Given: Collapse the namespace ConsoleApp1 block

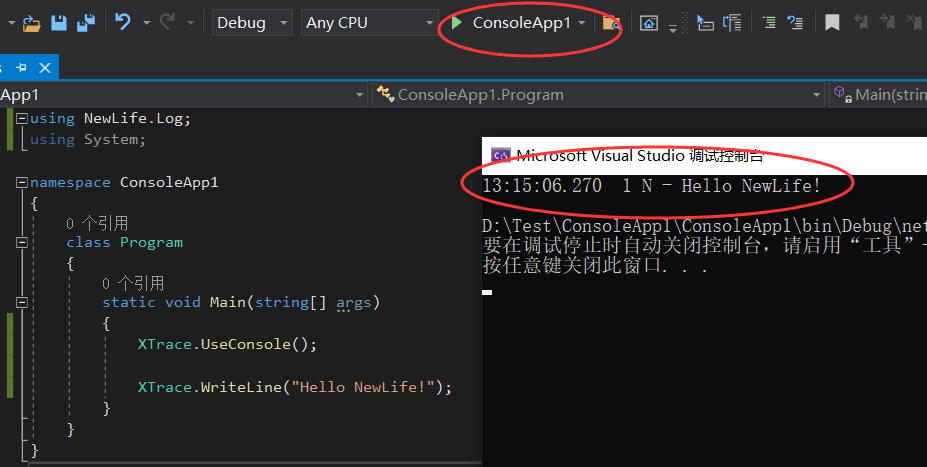Looking at the screenshot, I should (22, 182).
